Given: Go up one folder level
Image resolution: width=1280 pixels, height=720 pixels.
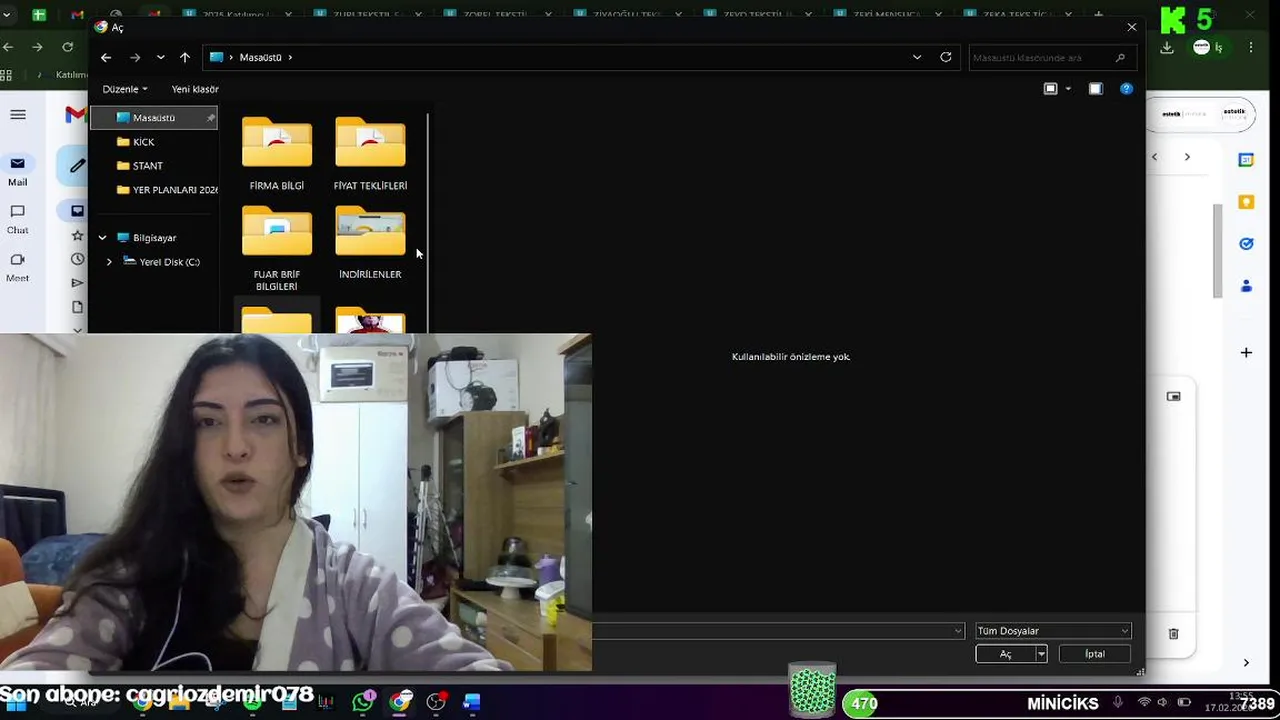Looking at the screenshot, I should (185, 57).
